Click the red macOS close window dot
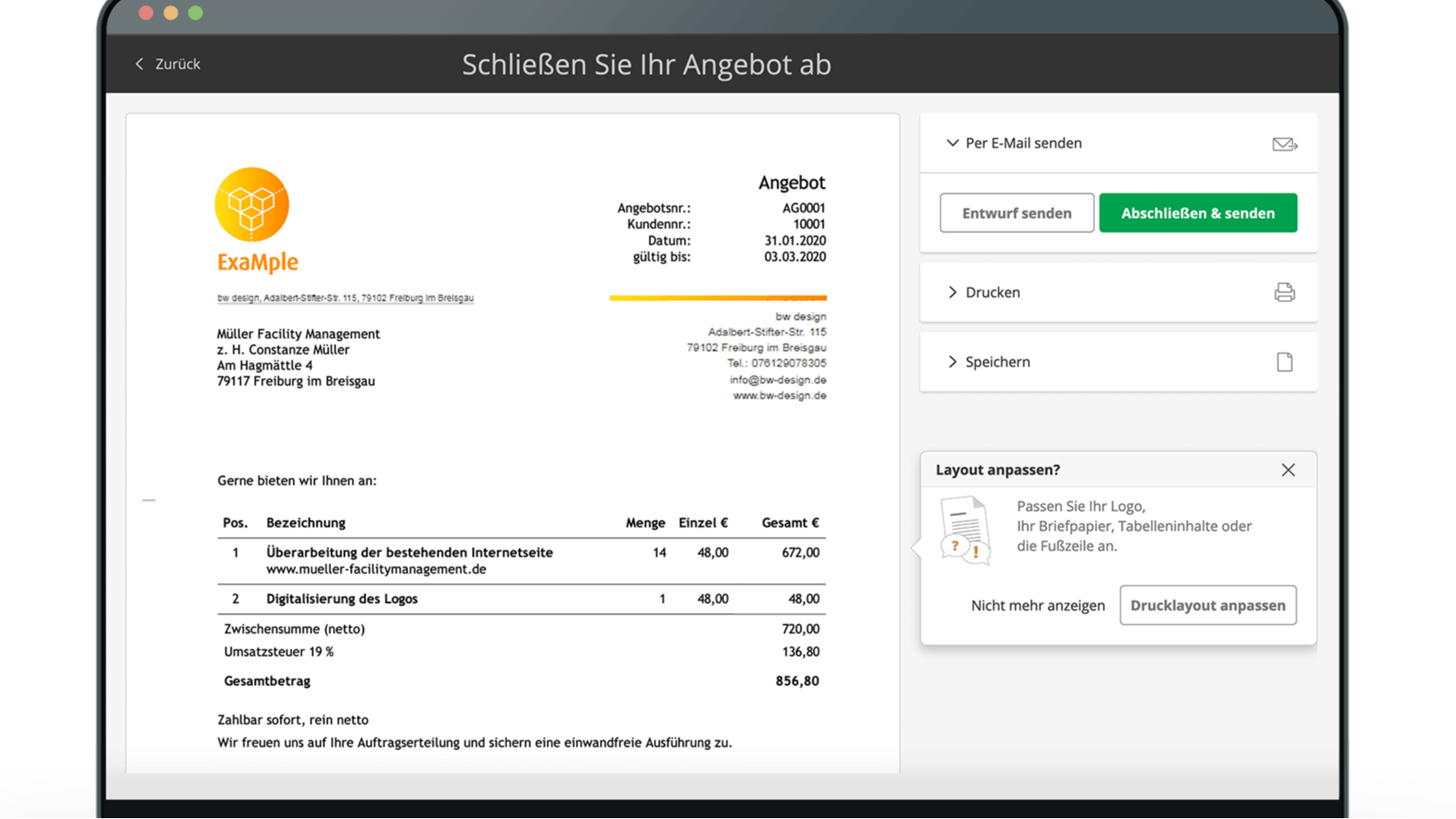 pos(146,13)
